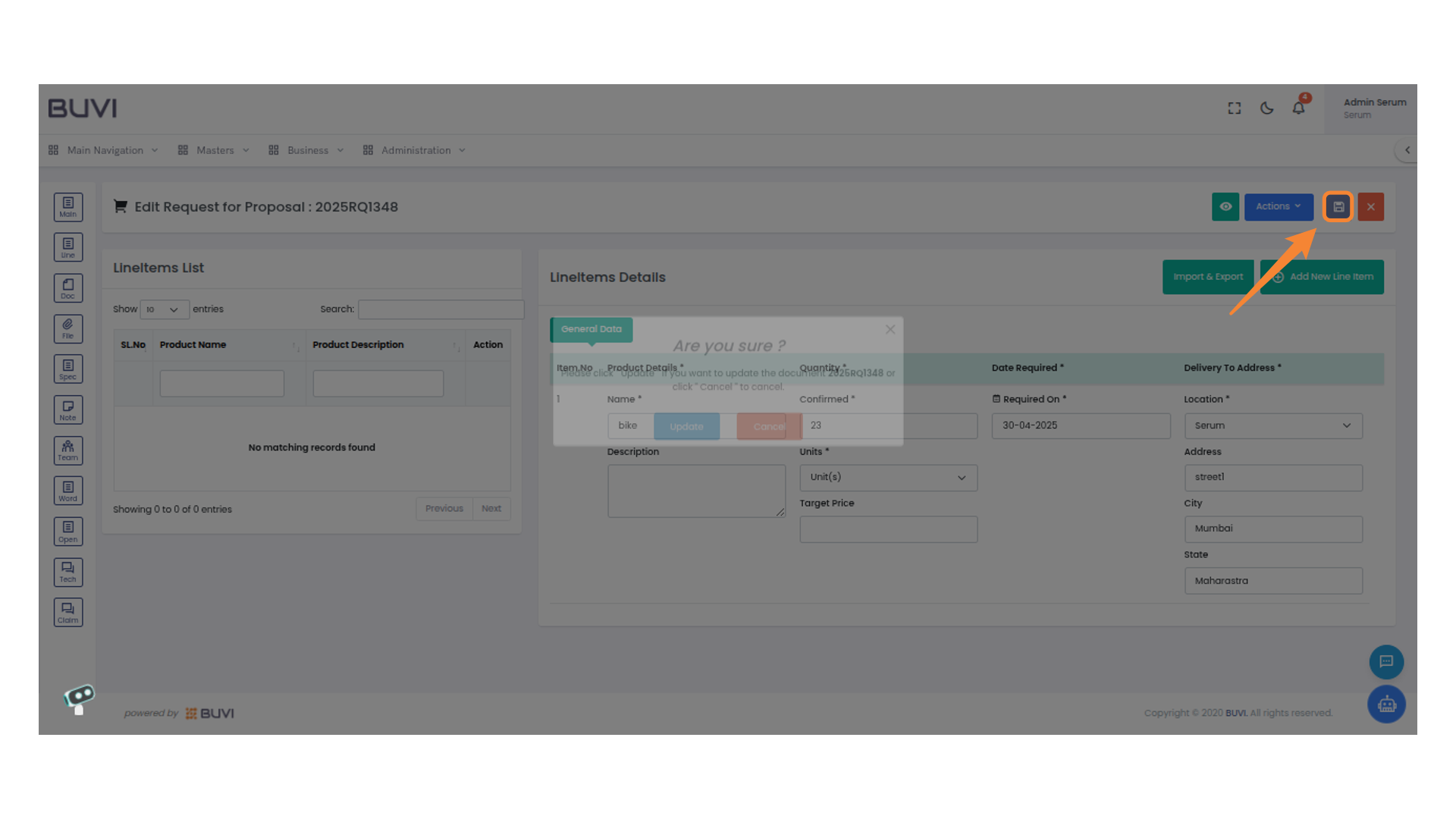Toggle fullscreen mode icon
Viewport: 1456px width, 819px height.
click(1235, 108)
